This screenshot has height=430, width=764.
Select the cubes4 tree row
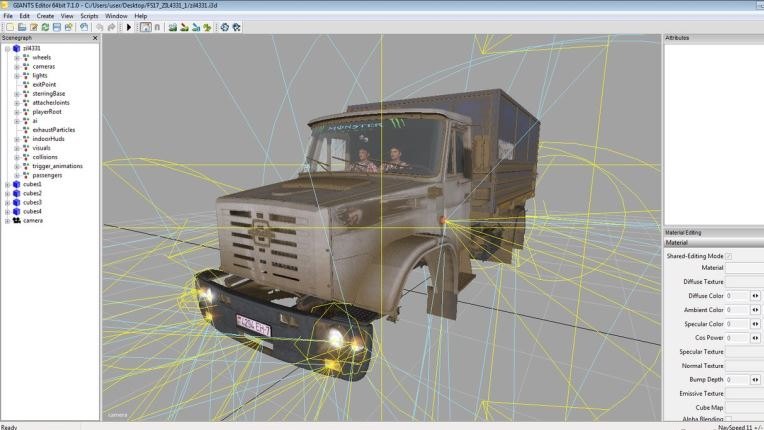click(x=32, y=211)
